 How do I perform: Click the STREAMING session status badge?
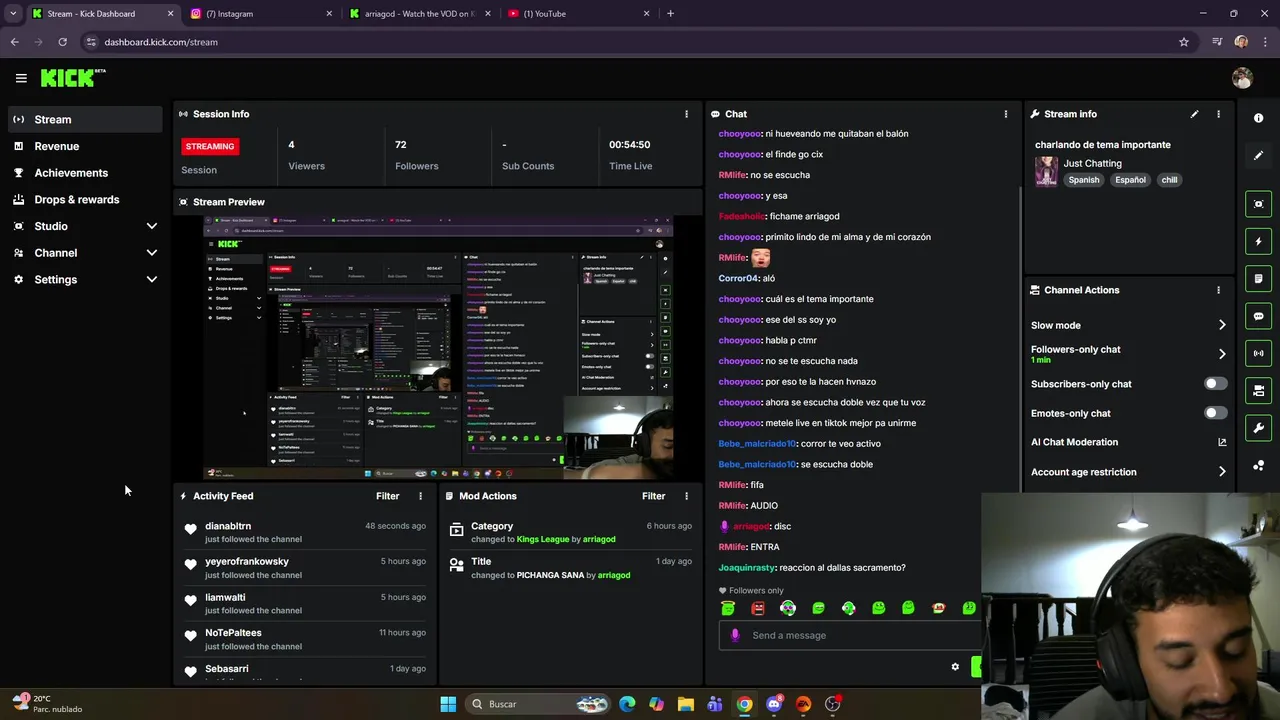[210, 146]
